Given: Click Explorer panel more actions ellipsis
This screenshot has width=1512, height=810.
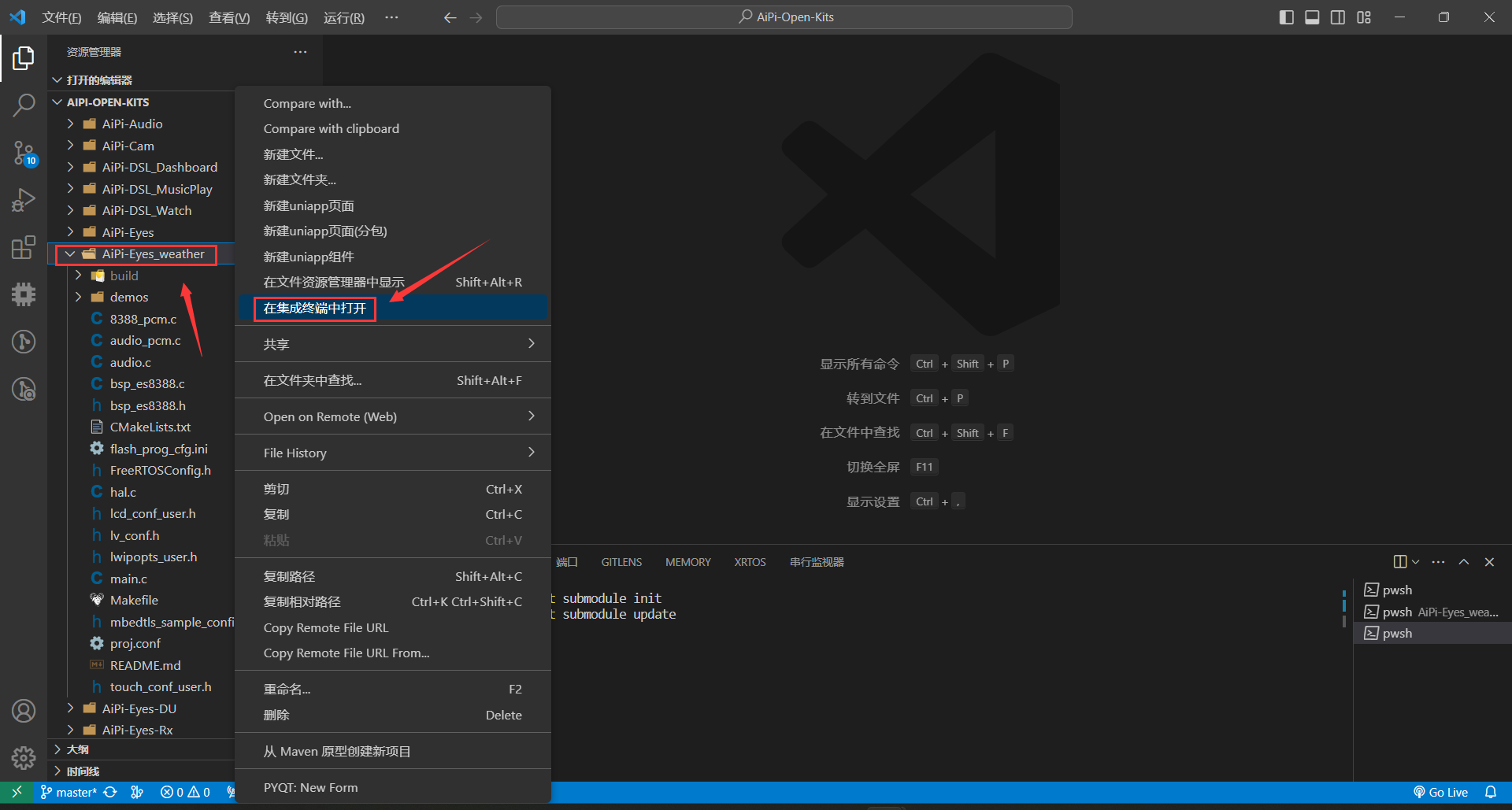Looking at the screenshot, I should (x=300, y=52).
